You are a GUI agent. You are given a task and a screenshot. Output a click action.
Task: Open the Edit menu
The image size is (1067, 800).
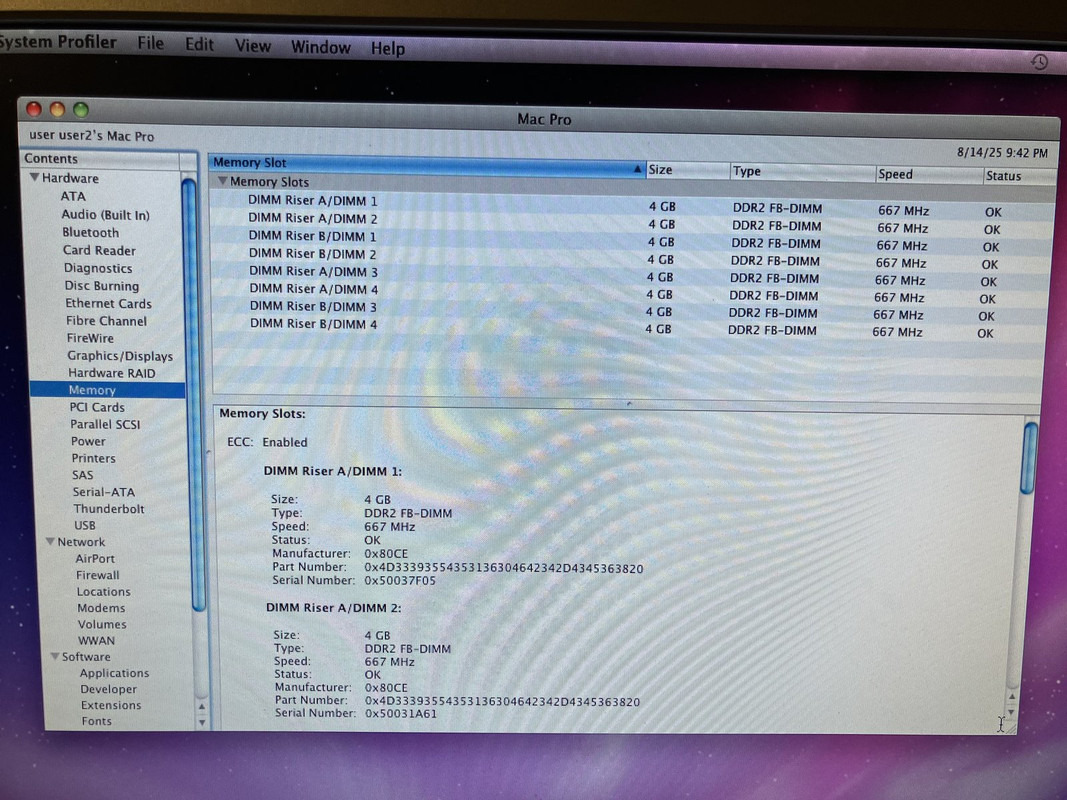click(199, 45)
